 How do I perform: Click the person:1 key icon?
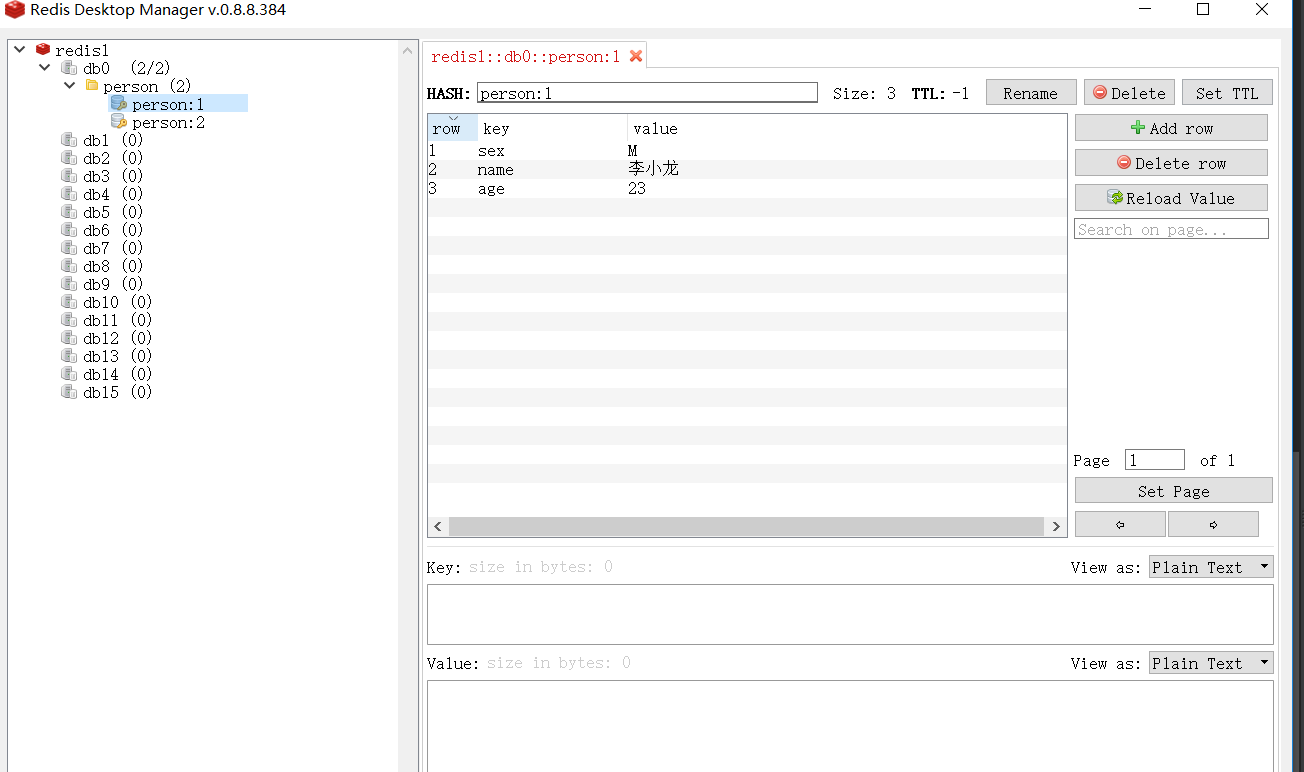(x=118, y=103)
